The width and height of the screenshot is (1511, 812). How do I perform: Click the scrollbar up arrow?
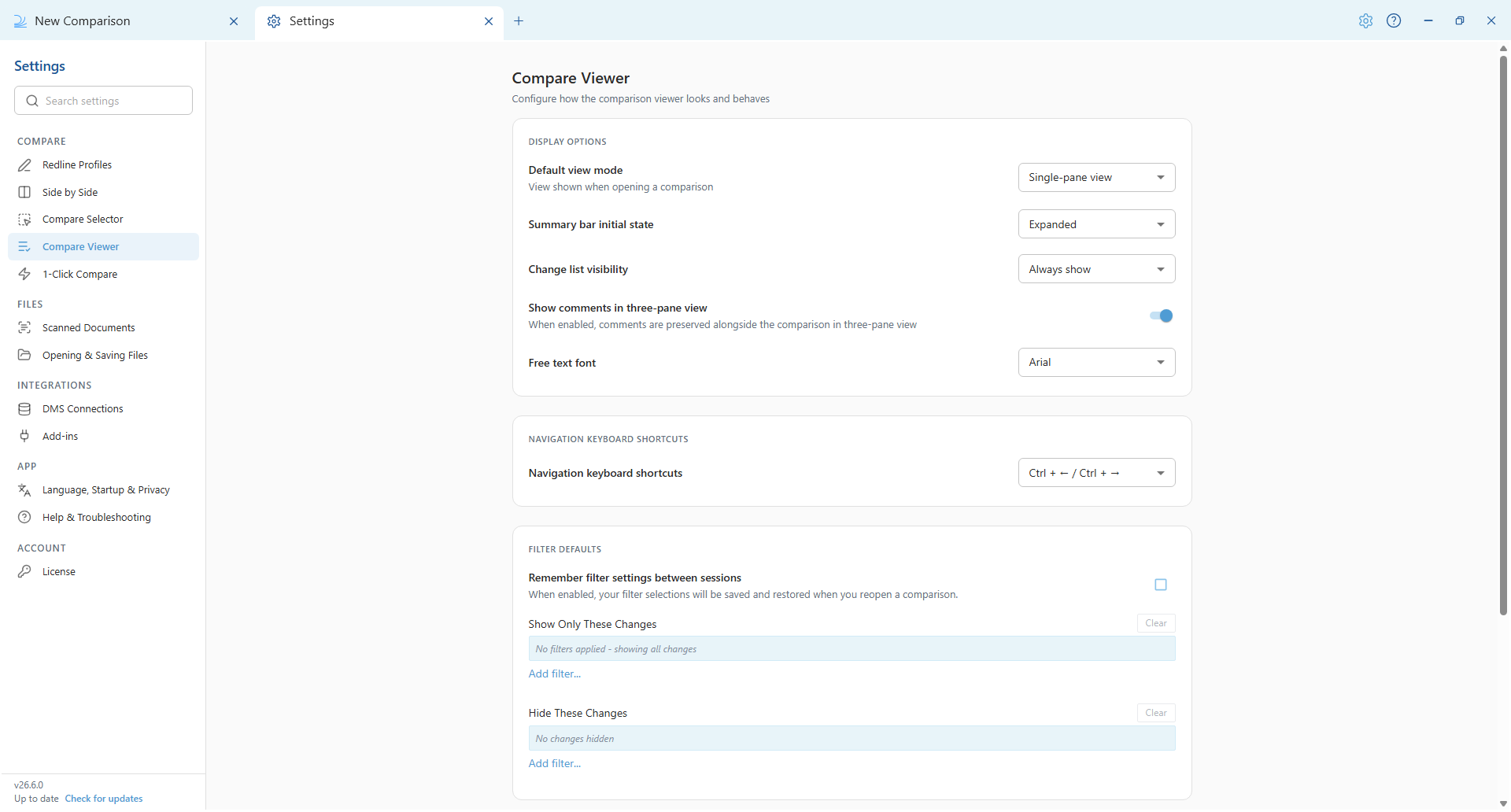coord(1503,48)
